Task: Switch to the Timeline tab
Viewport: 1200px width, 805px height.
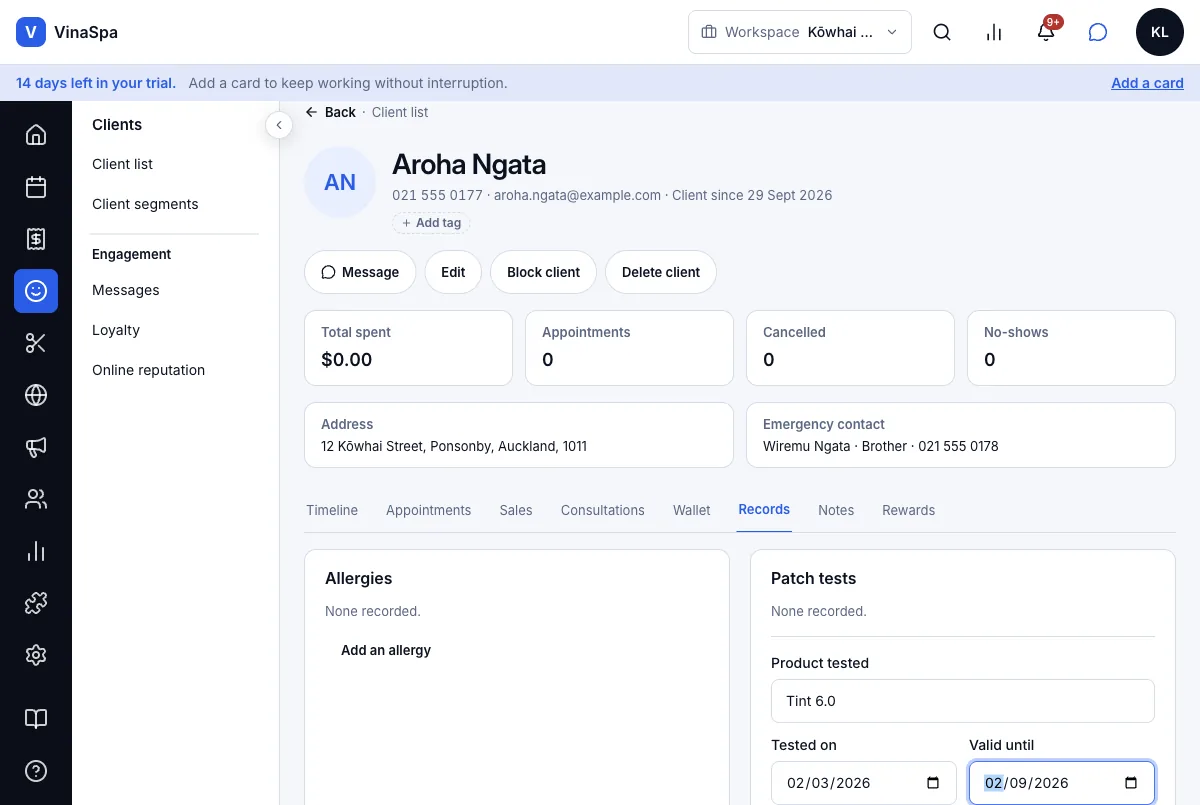Action: (332, 510)
